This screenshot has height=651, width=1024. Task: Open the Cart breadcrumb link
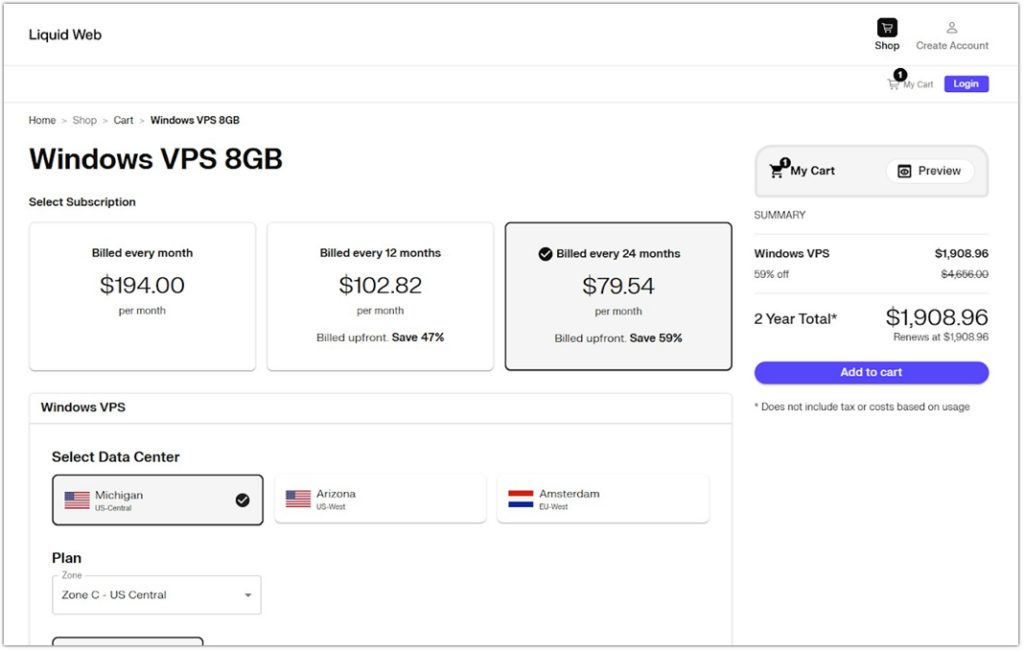click(123, 120)
